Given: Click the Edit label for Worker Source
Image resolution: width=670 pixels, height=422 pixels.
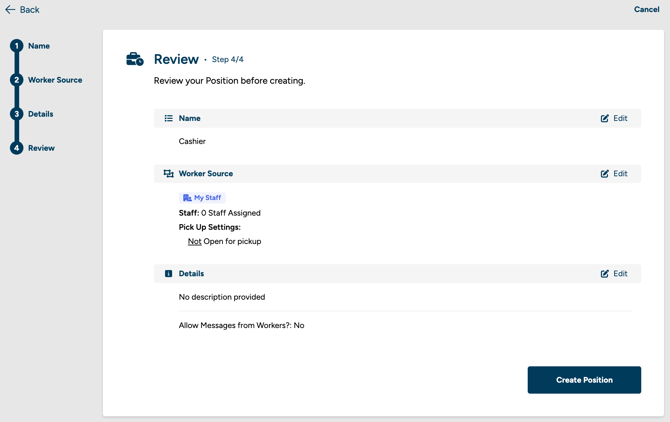Looking at the screenshot, I should [620, 174].
